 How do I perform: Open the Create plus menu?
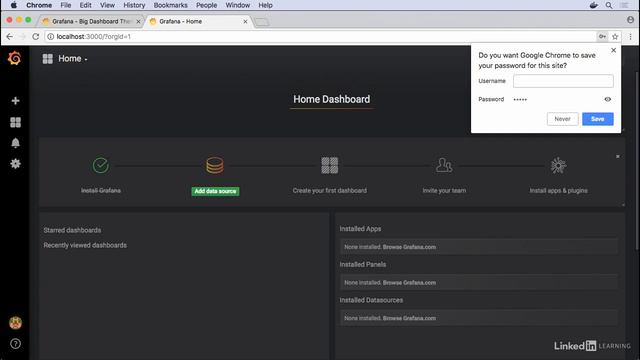click(16, 101)
